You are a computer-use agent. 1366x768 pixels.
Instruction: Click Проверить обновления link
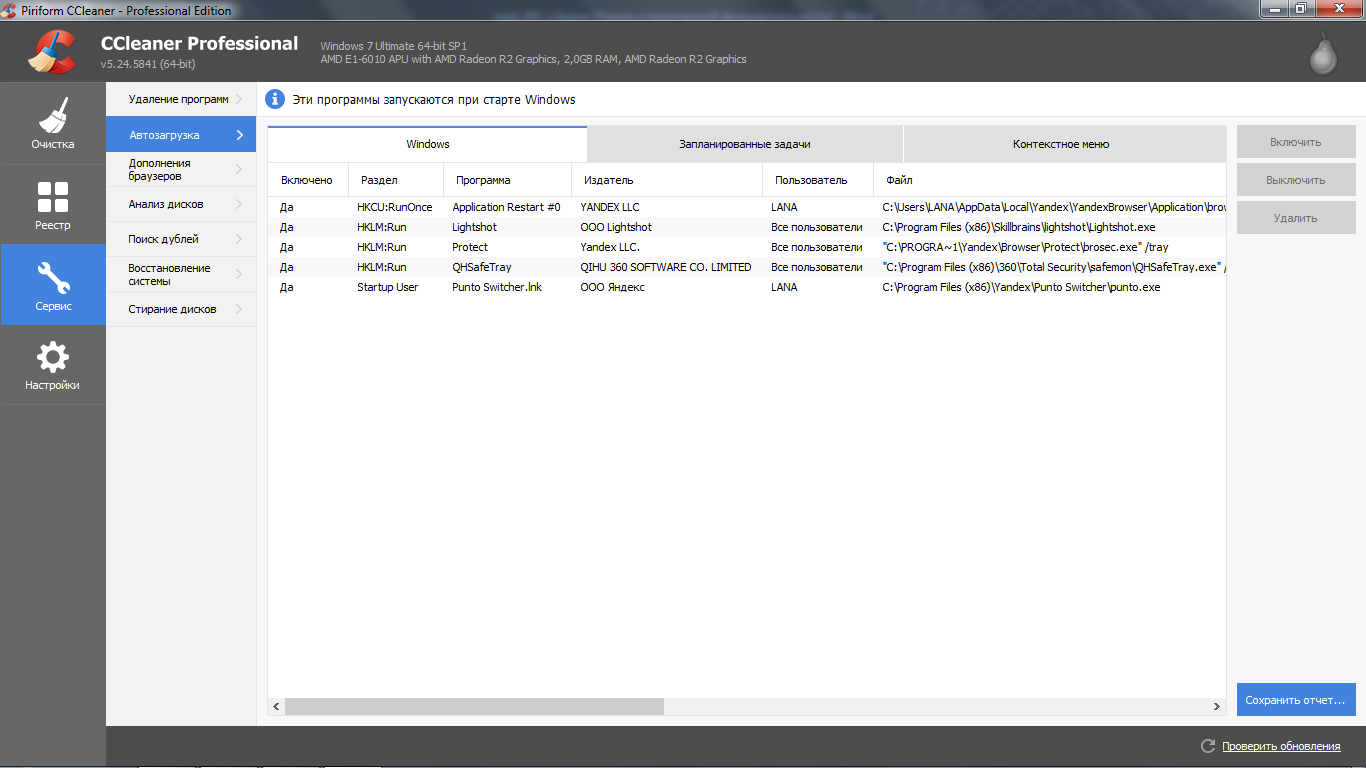(x=1280, y=746)
